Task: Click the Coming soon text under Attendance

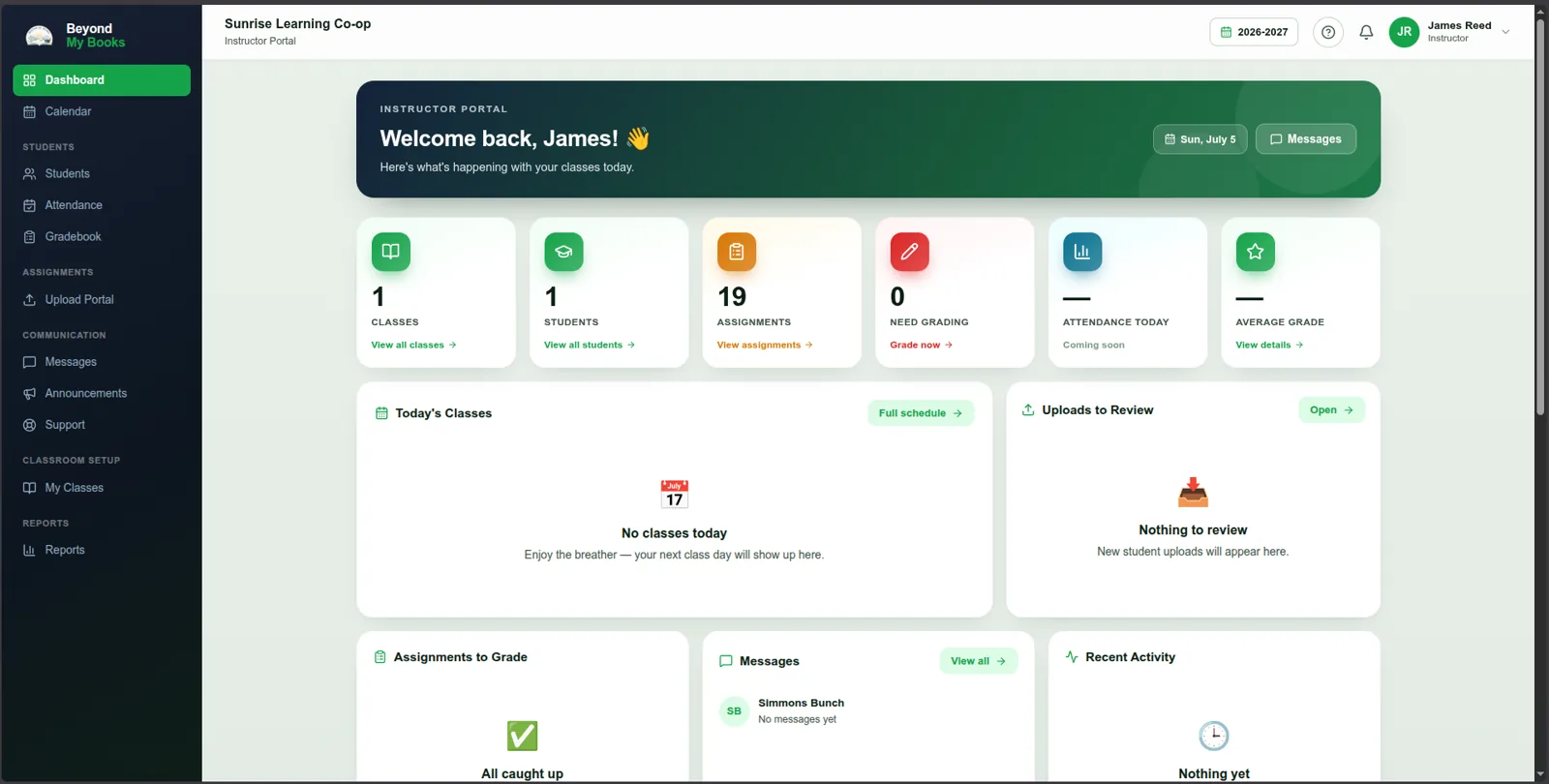Action: coord(1094,345)
